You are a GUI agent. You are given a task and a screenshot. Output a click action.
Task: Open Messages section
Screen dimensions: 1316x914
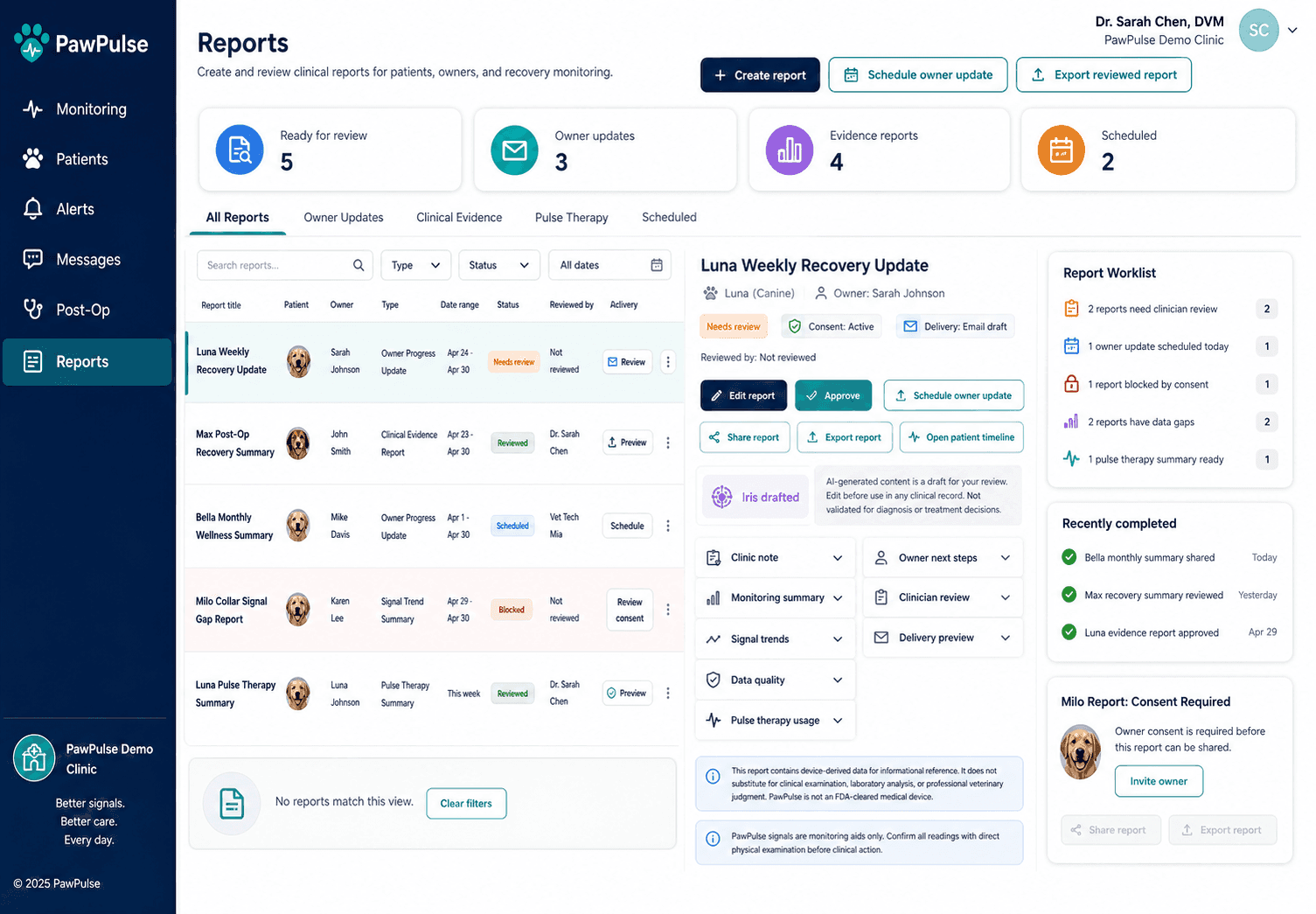pos(87,260)
